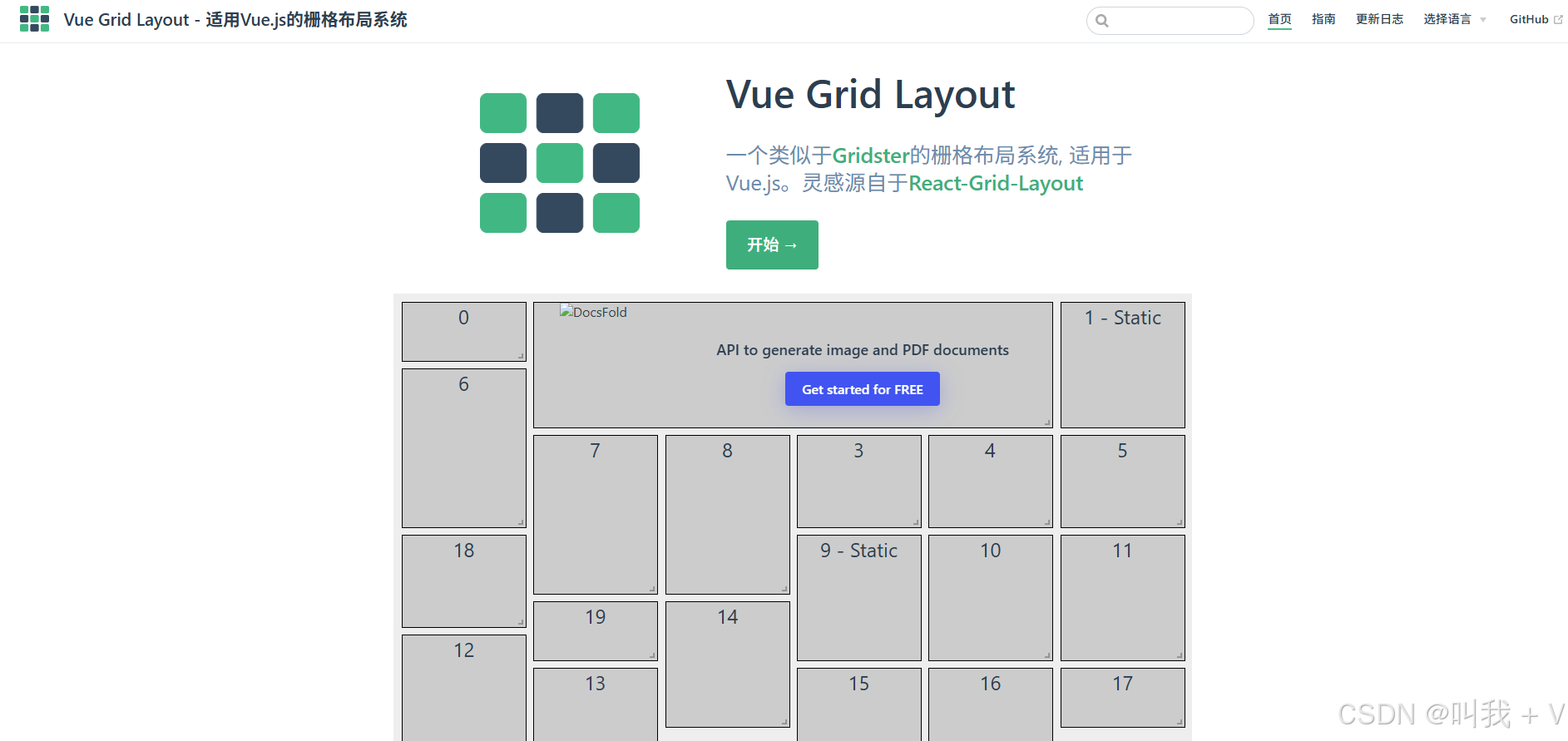Click the number 8 grid item label
This screenshot has width=1568, height=741.
click(728, 451)
